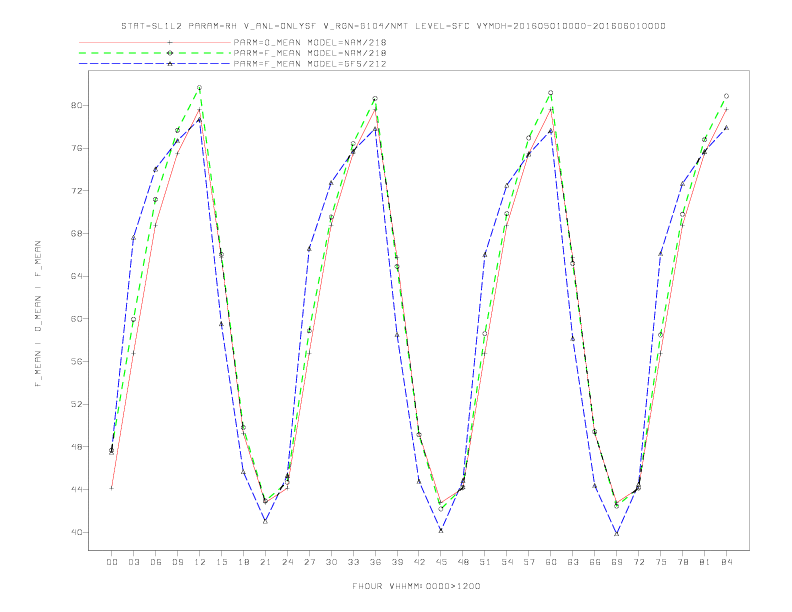Click x-axis tick label 57
The width and height of the screenshot is (792, 612).
pyautogui.click(x=529, y=562)
